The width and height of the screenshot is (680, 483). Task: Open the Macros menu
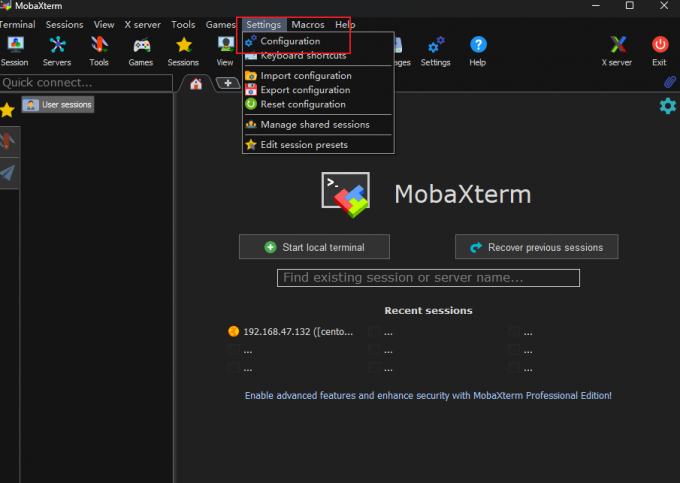click(x=308, y=25)
